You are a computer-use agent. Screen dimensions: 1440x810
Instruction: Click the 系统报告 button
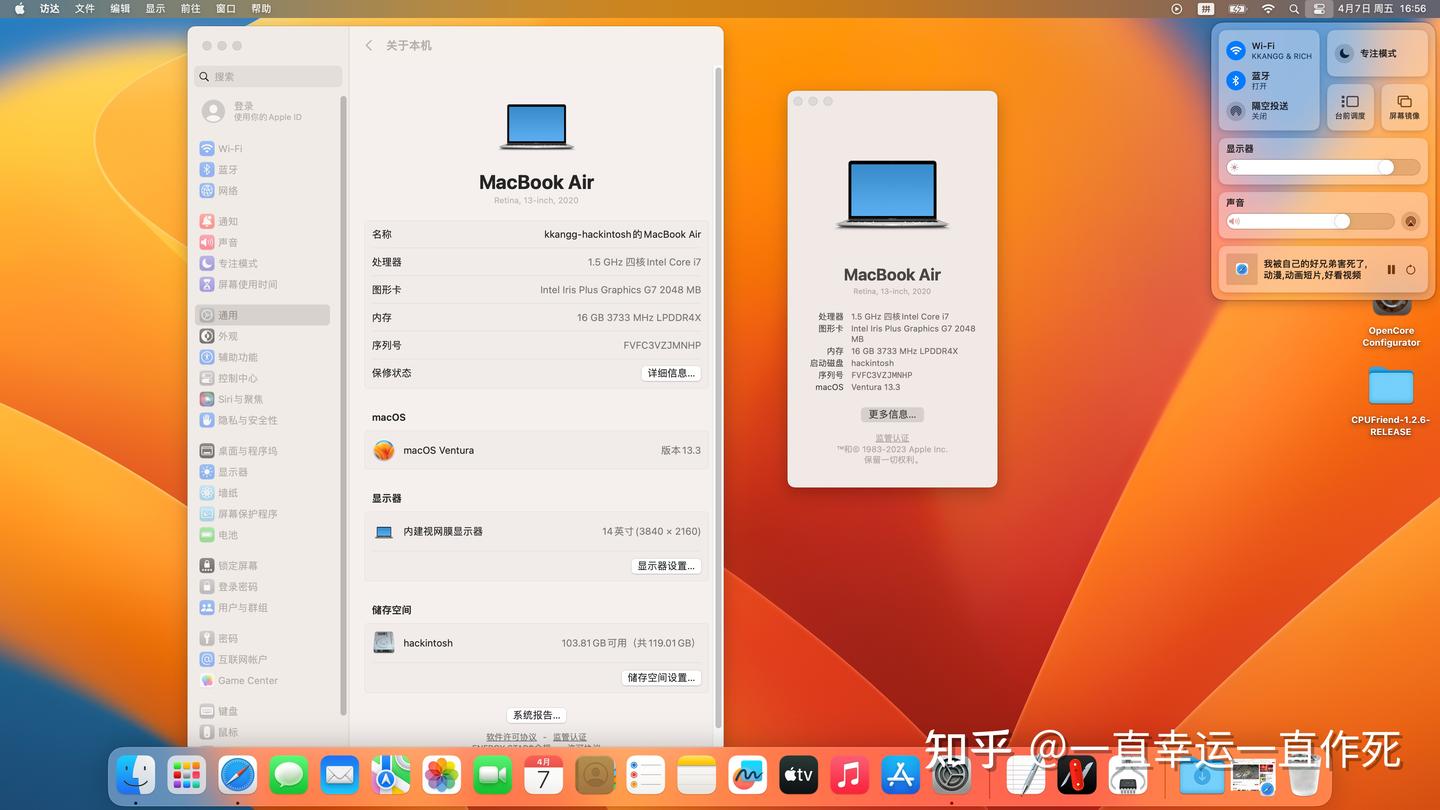pyautogui.click(x=536, y=714)
